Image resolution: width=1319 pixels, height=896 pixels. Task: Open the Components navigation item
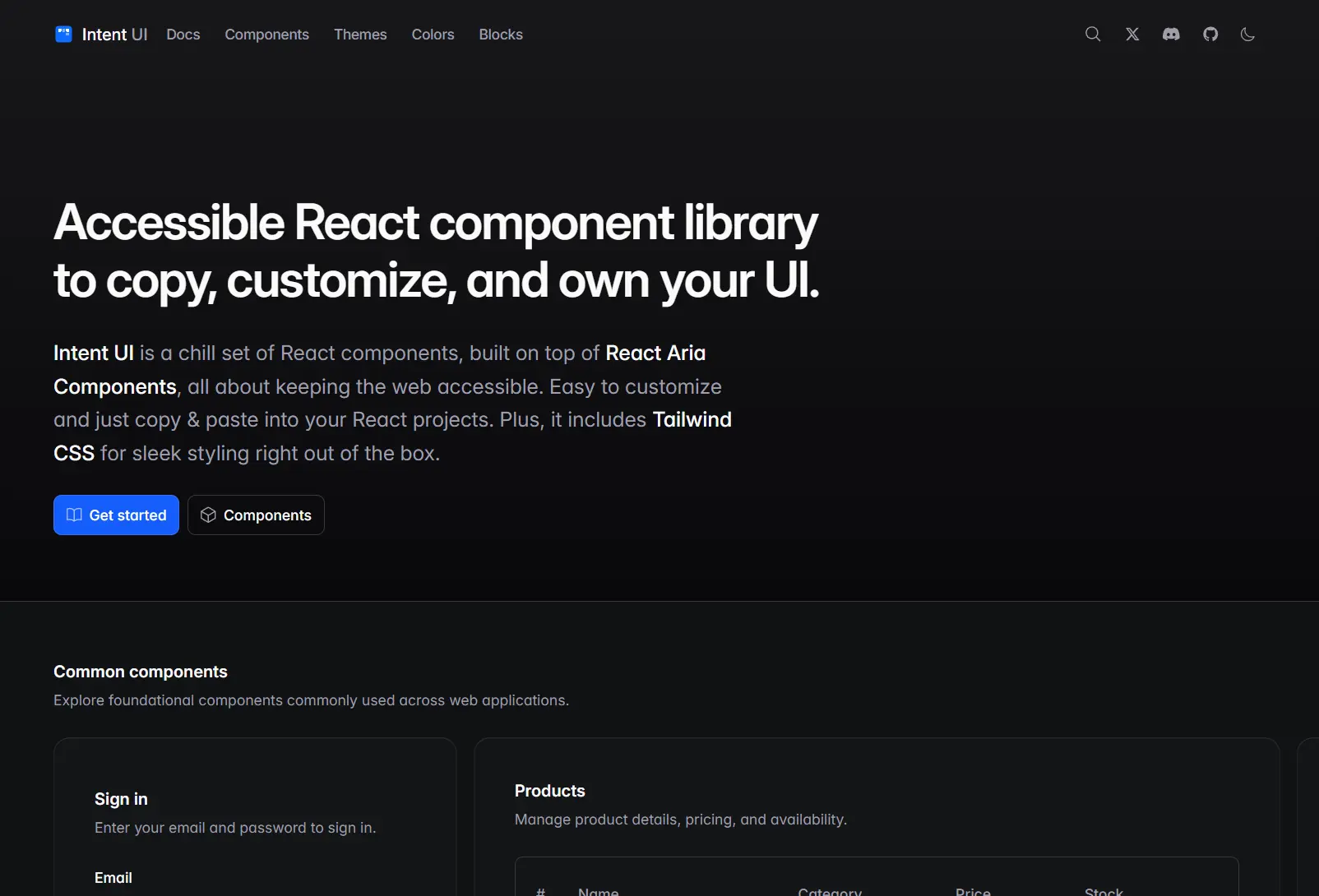(x=266, y=35)
